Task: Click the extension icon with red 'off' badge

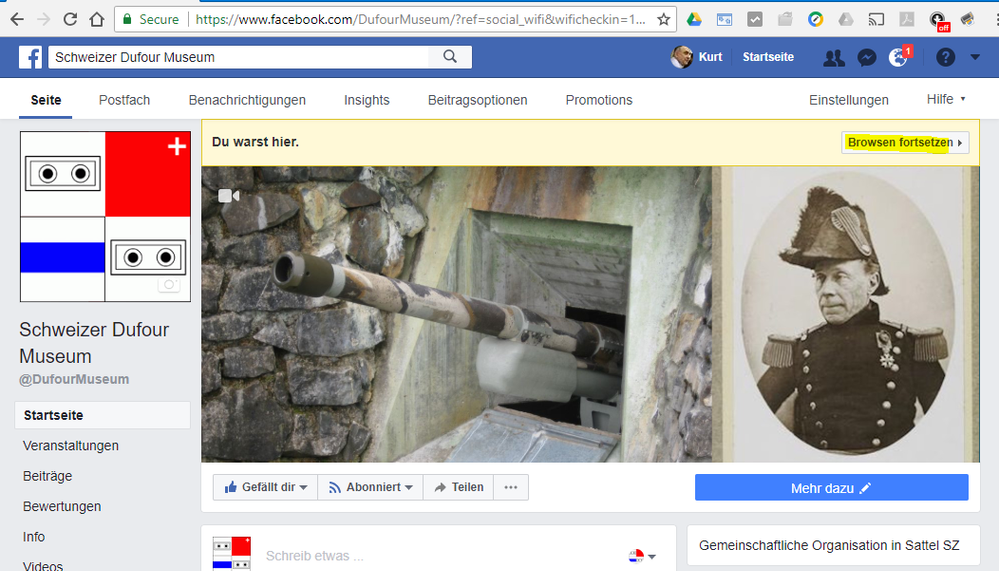Action: click(938, 20)
